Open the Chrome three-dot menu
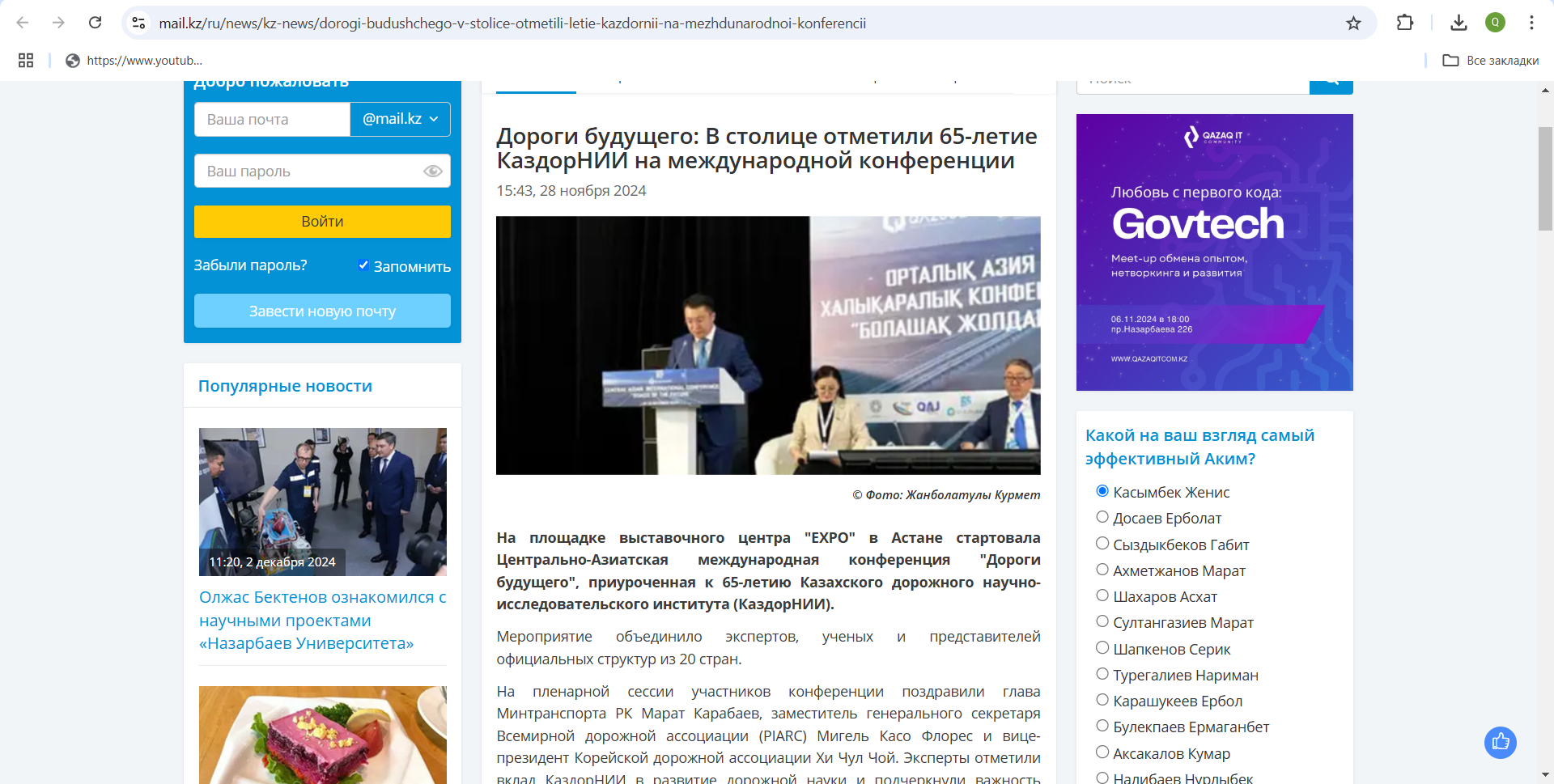 [x=1531, y=23]
